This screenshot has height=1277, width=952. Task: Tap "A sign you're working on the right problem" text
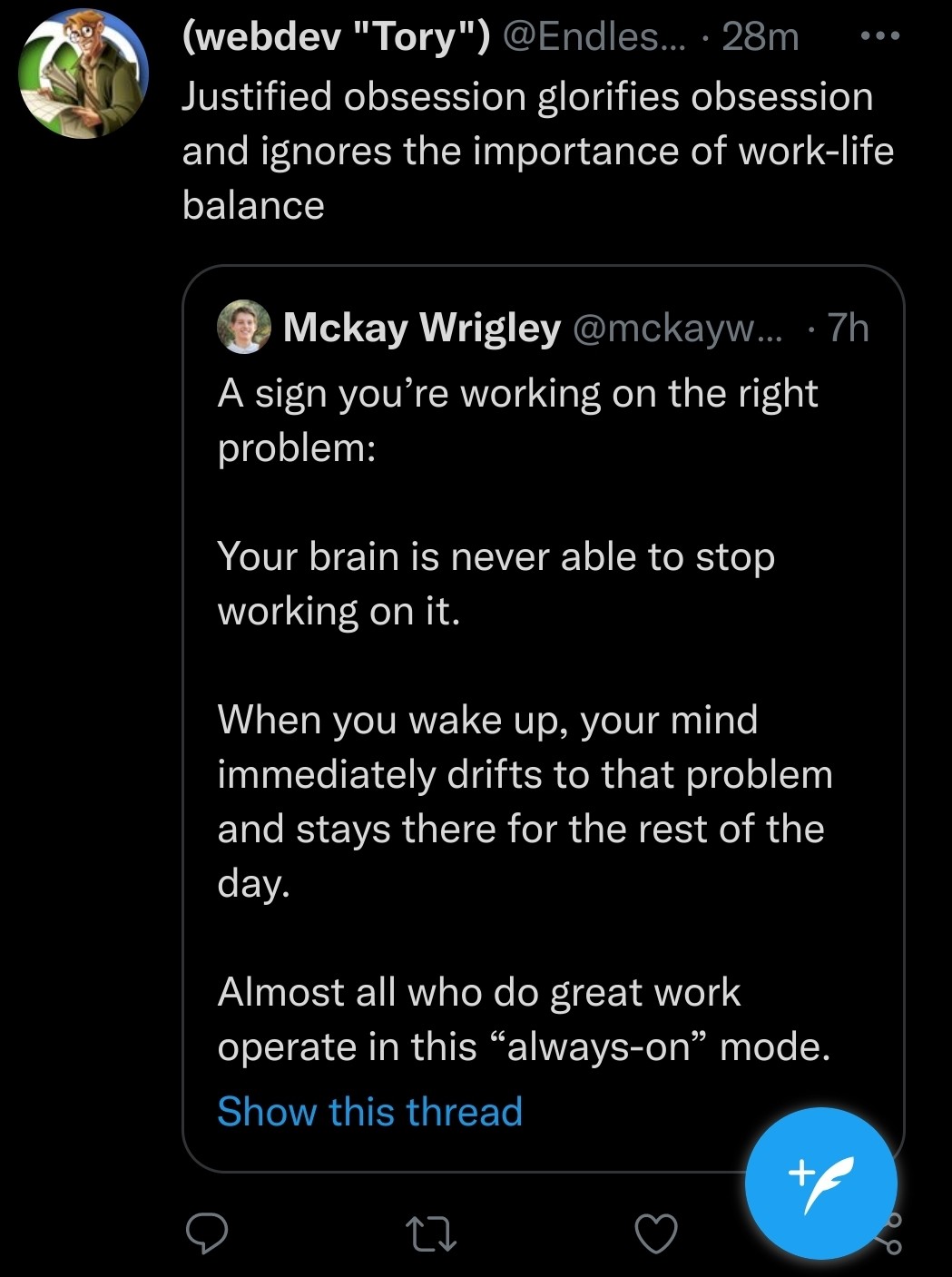point(517,420)
